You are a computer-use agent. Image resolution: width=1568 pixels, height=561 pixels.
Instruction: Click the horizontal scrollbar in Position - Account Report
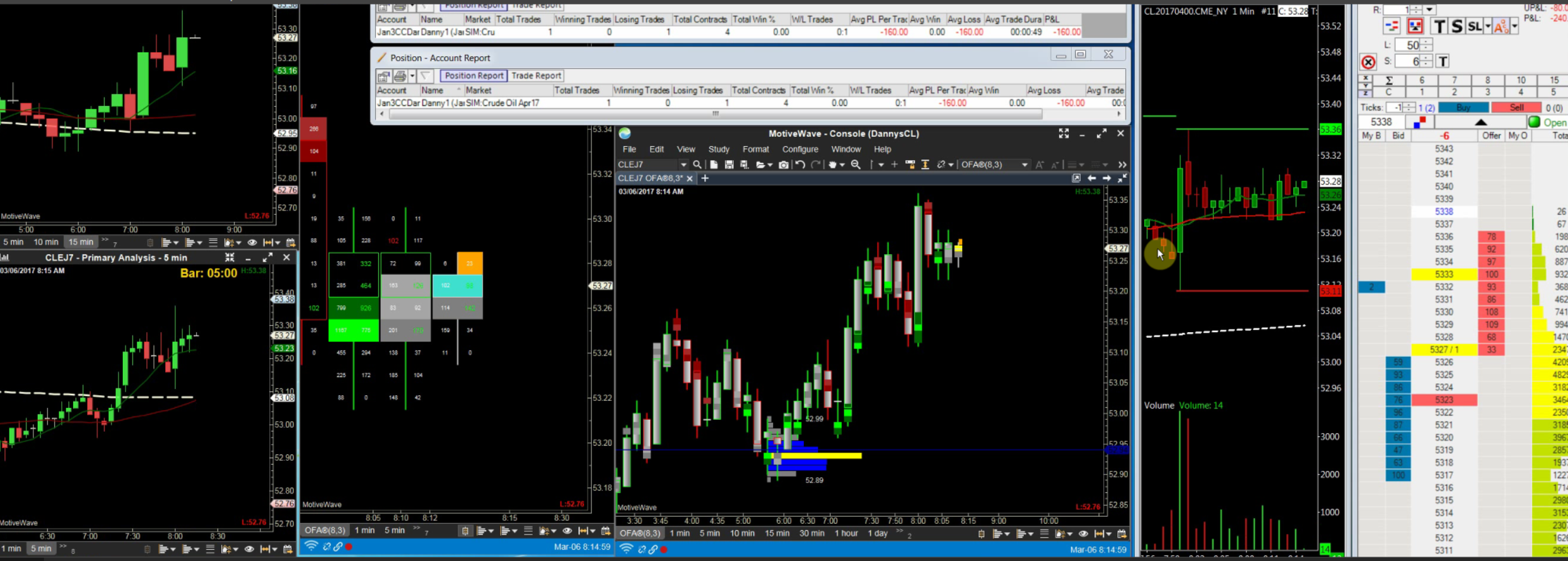[716, 114]
